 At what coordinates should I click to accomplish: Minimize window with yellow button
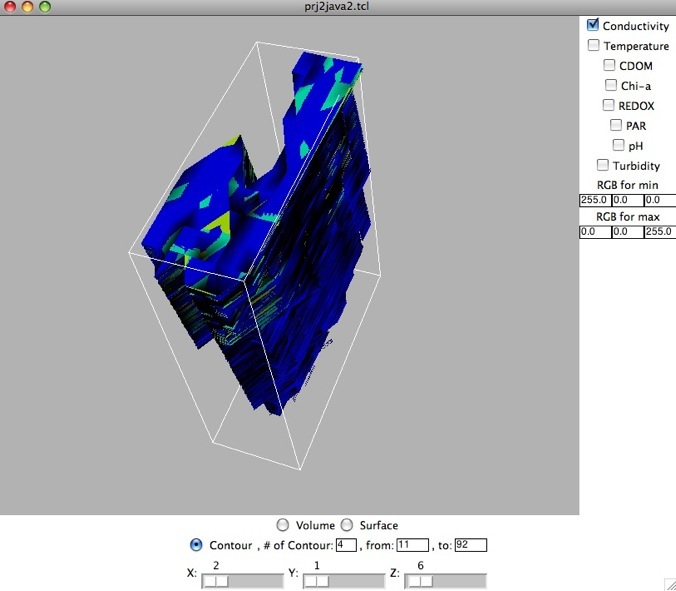27,6
